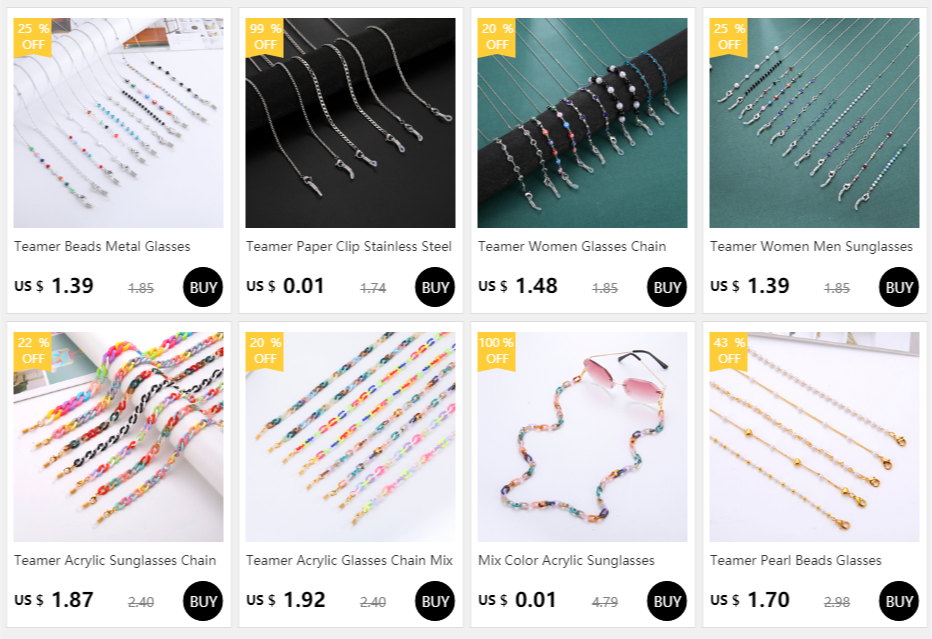Open the colorful Acrylic Sunglasses Chain image
The height and width of the screenshot is (639, 932).
(118, 436)
